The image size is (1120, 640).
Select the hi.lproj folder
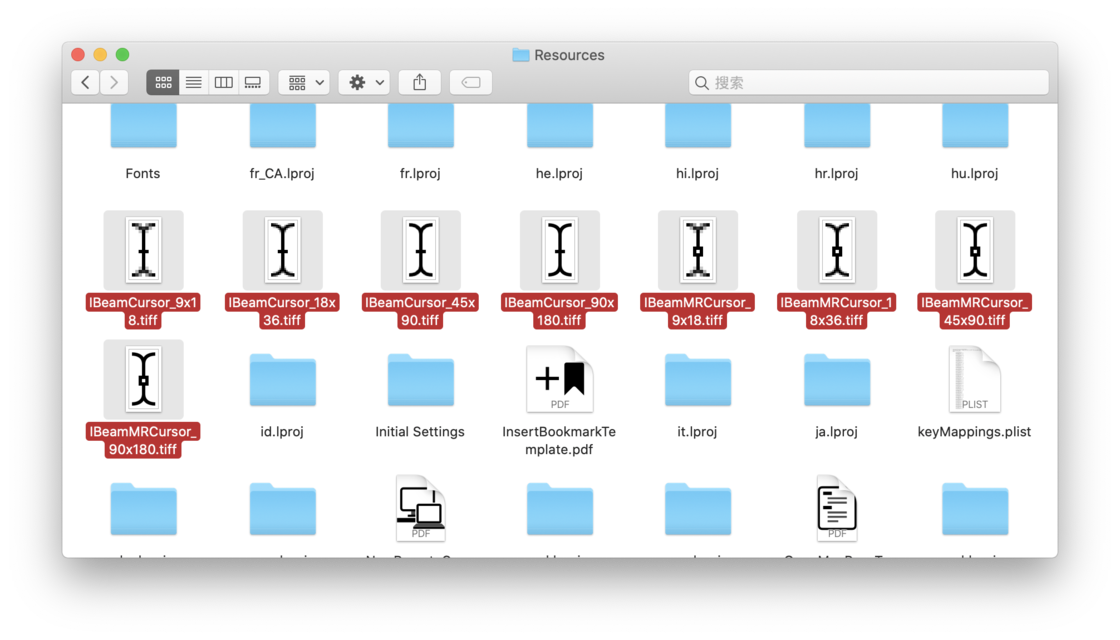point(698,126)
